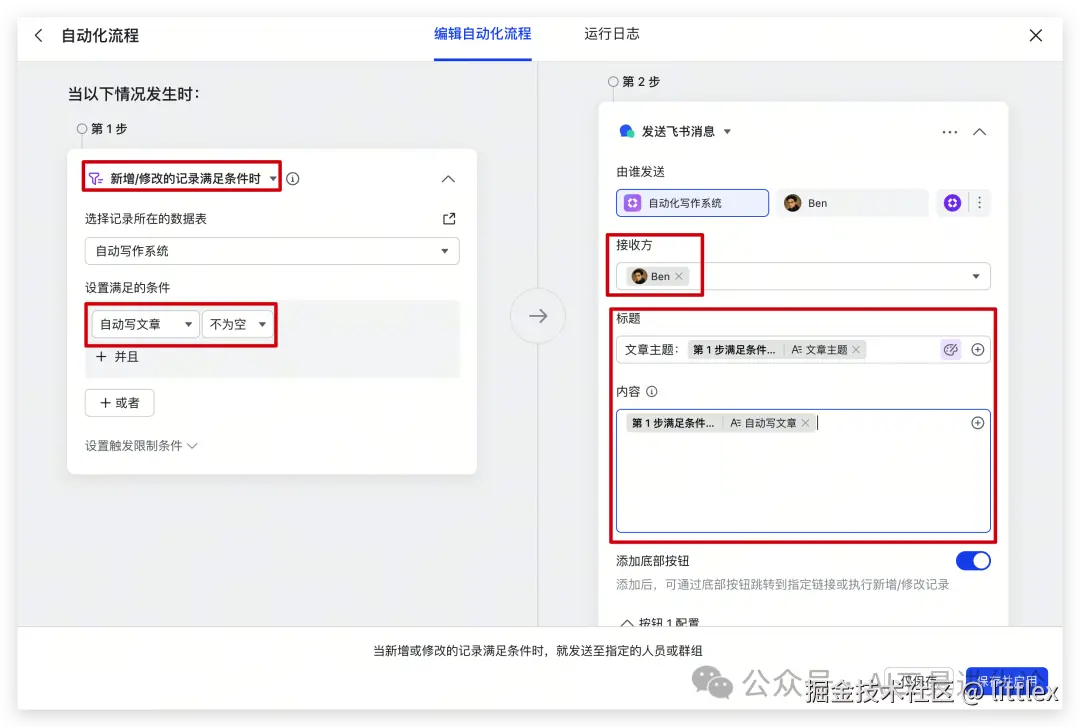Select the 编辑自动化流程 tab
Screen dimensions: 1080x727
click(x=483, y=34)
